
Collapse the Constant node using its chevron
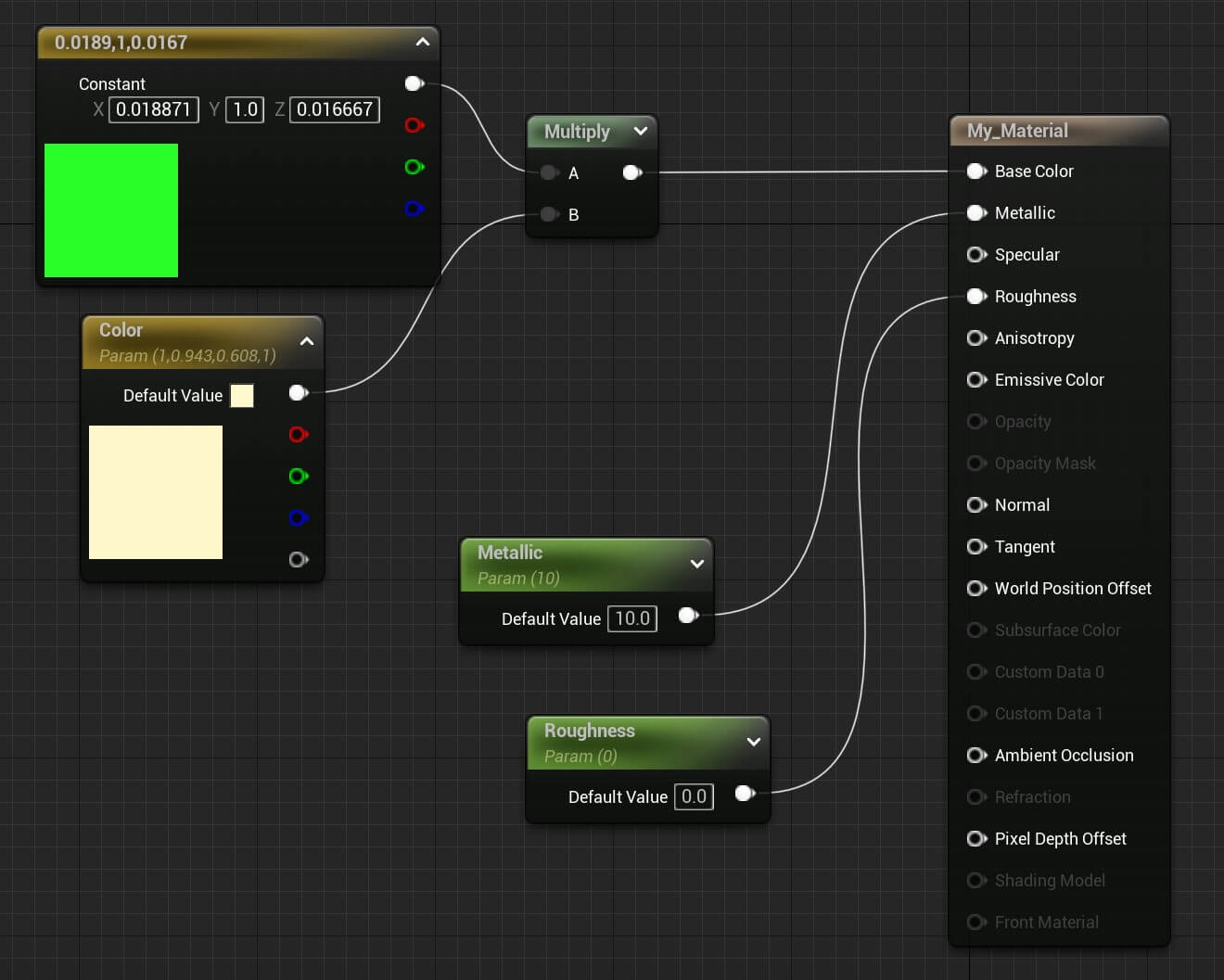(x=422, y=43)
